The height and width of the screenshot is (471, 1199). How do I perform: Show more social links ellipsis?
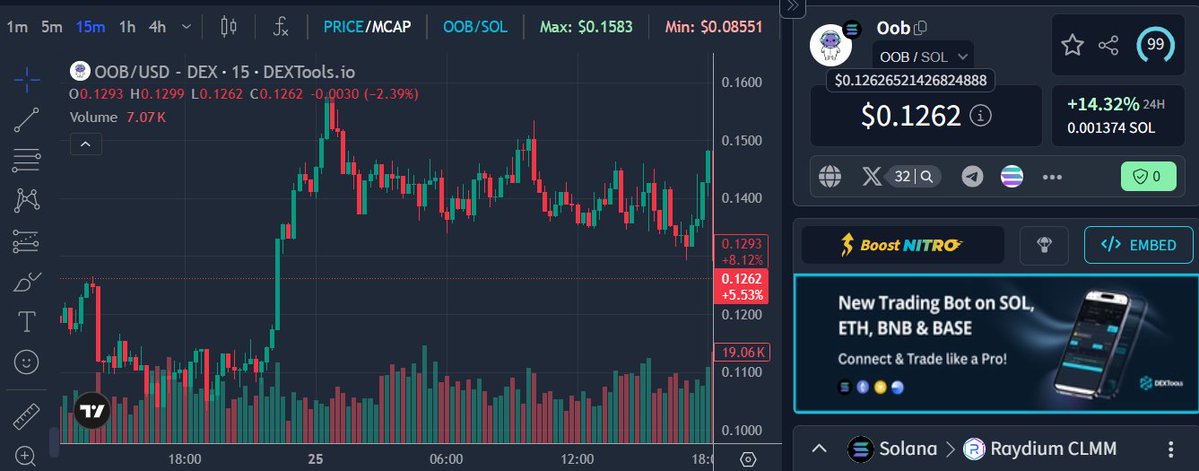1052,177
